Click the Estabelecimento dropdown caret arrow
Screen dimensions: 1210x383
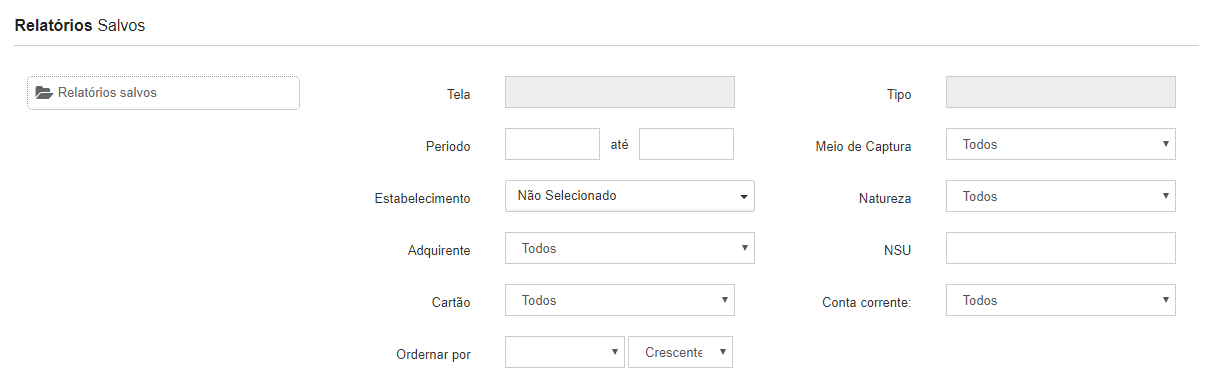pos(744,197)
